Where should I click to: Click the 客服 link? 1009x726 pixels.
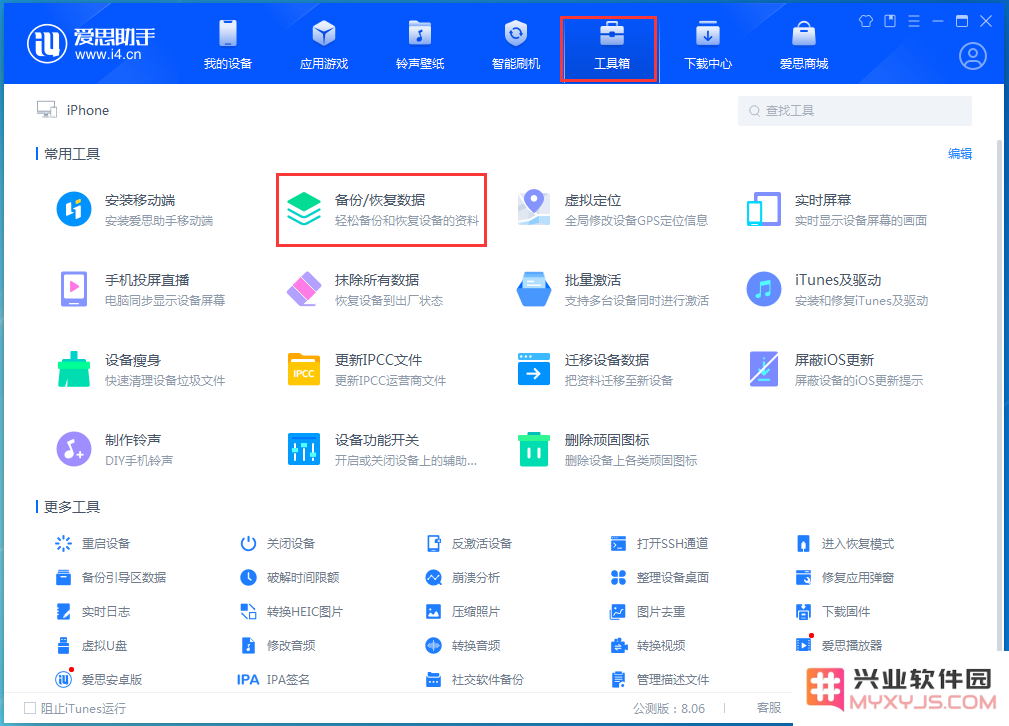pyautogui.click(x=768, y=708)
